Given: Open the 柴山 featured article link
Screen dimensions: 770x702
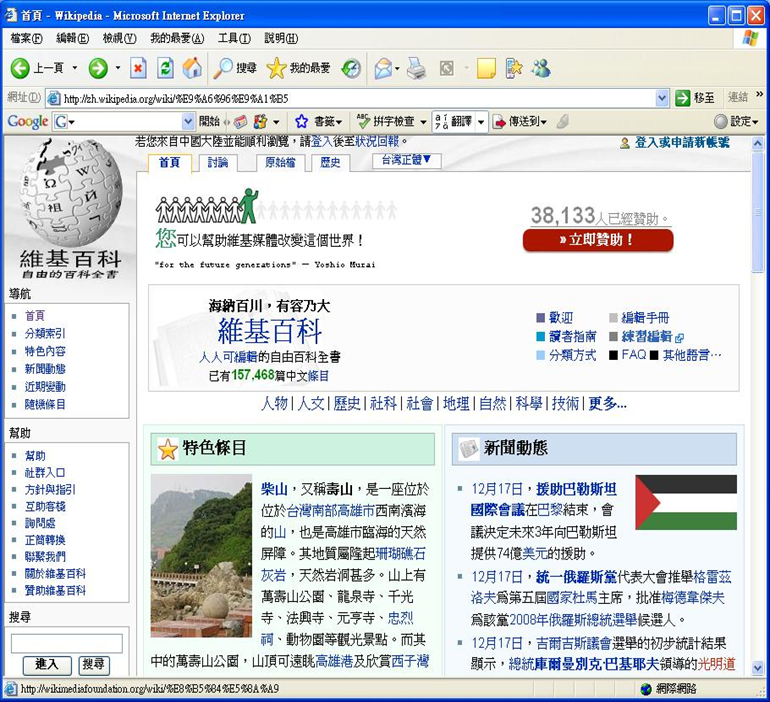Looking at the screenshot, I should point(274,489).
